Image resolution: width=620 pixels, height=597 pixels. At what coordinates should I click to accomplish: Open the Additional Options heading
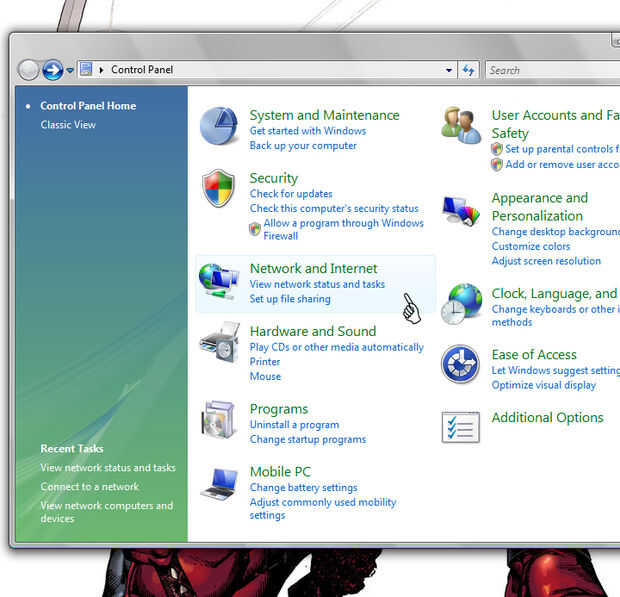547,418
